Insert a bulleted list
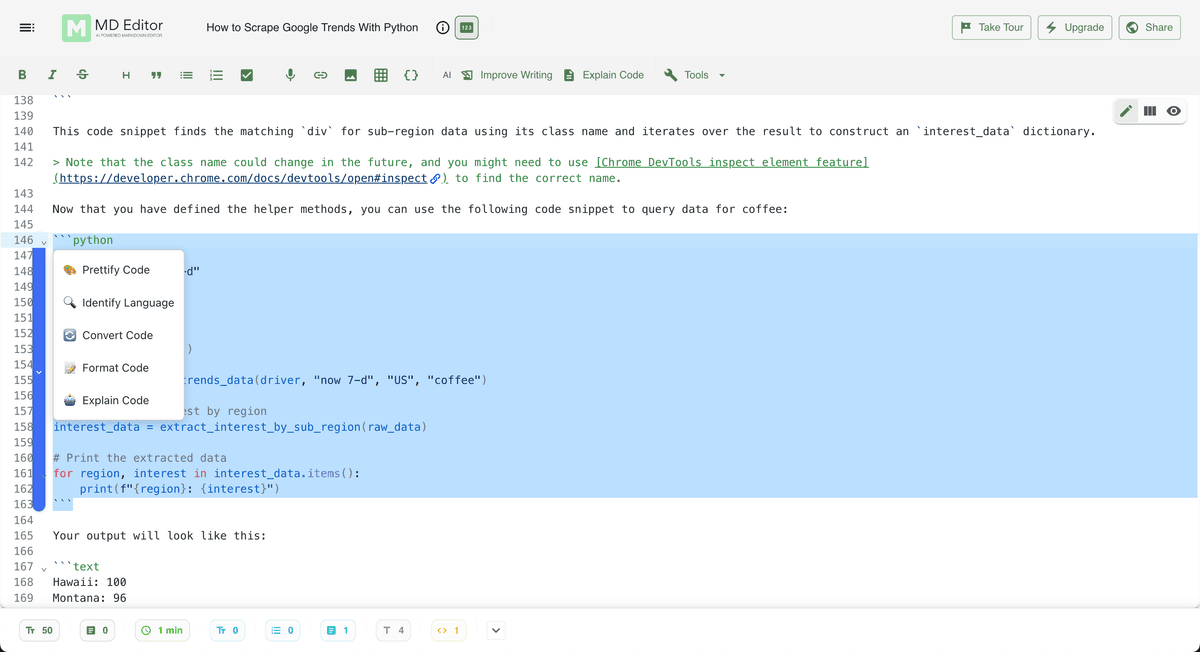Image resolution: width=1200 pixels, height=652 pixels. (x=186, y=75)
